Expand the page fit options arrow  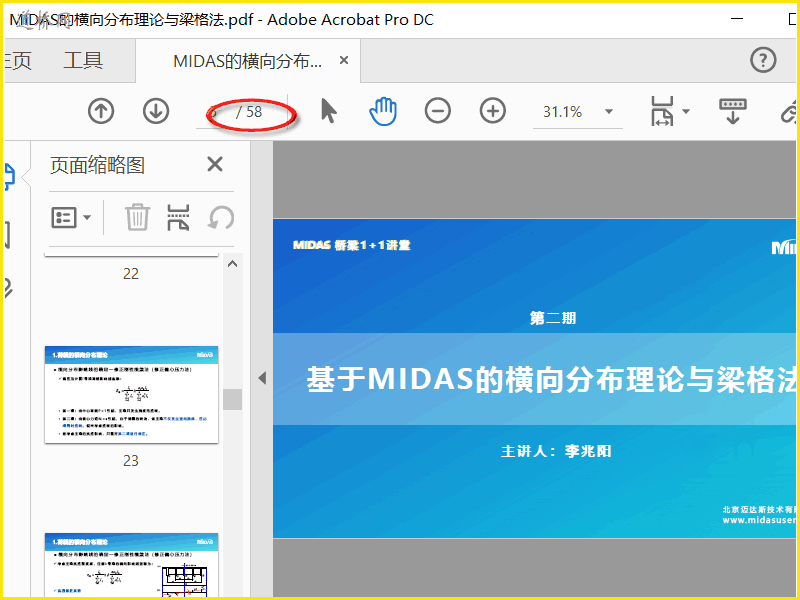tap(686, 111)
